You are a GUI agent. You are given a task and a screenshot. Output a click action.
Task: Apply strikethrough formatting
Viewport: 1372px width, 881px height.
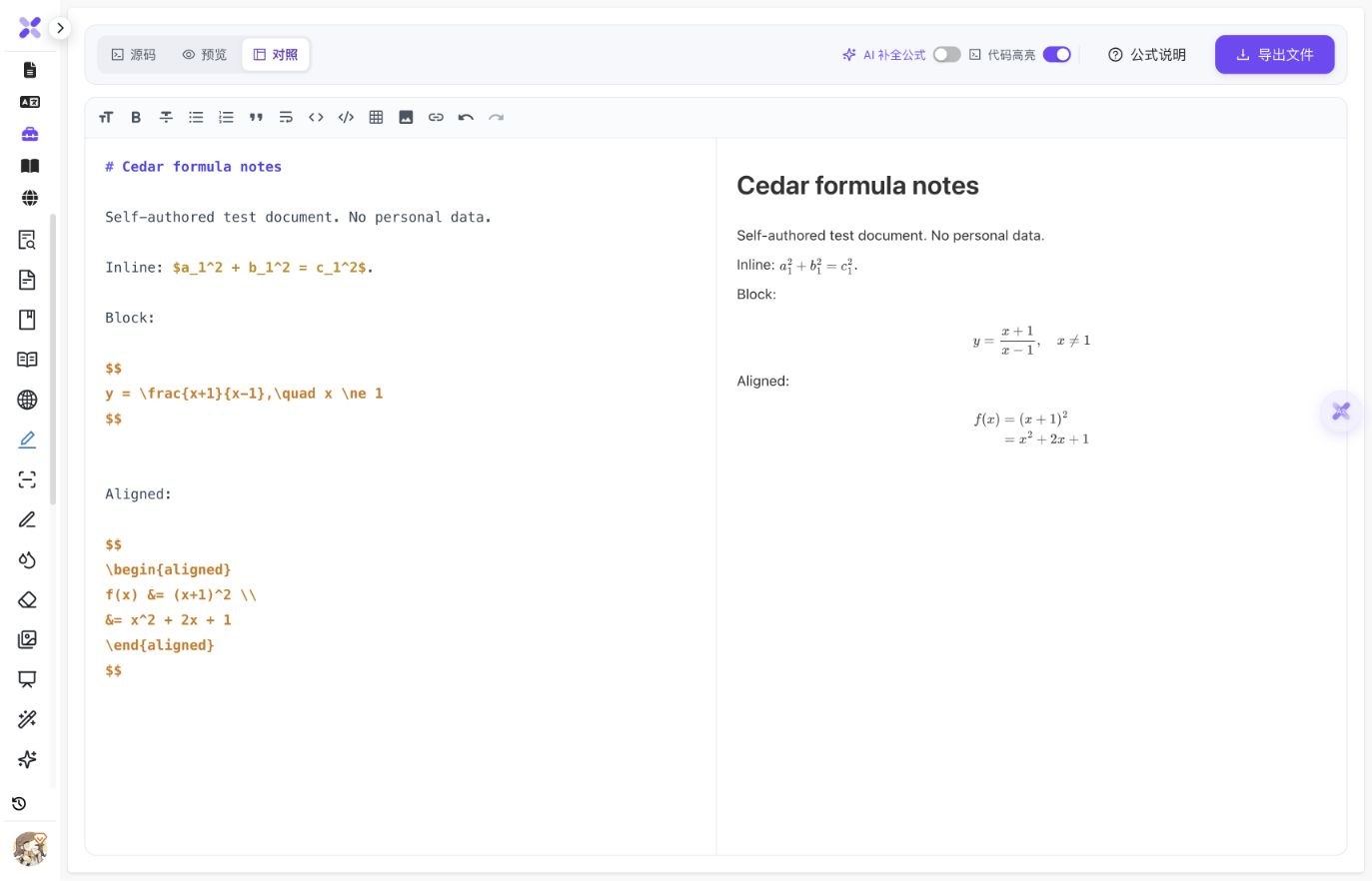166,118
